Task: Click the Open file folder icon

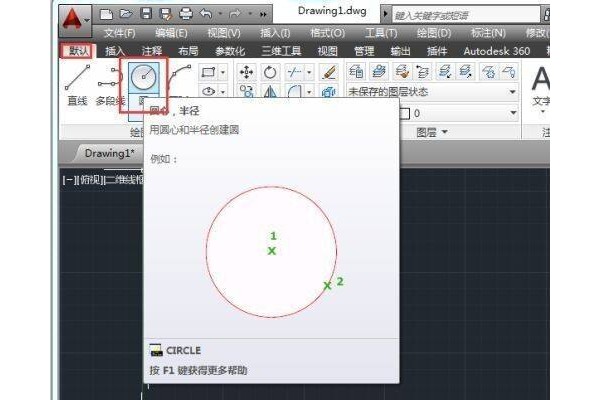Action: coord(126,15)
